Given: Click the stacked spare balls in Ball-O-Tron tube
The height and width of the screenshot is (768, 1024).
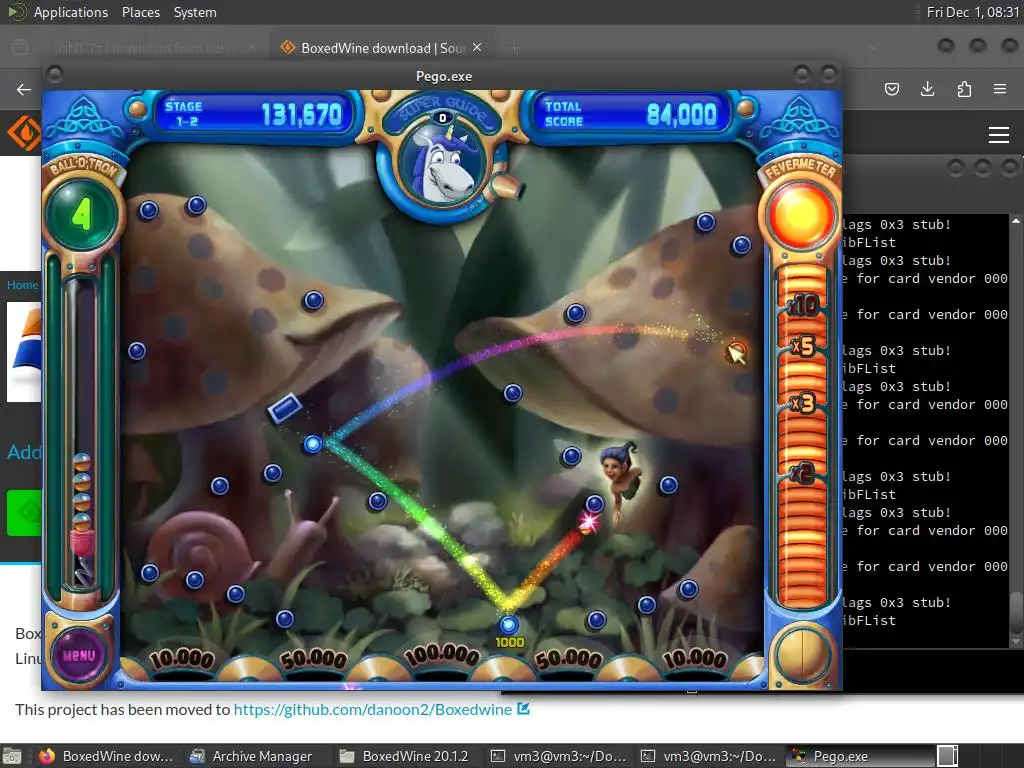Looking at the screenshot, I should 82,492.
